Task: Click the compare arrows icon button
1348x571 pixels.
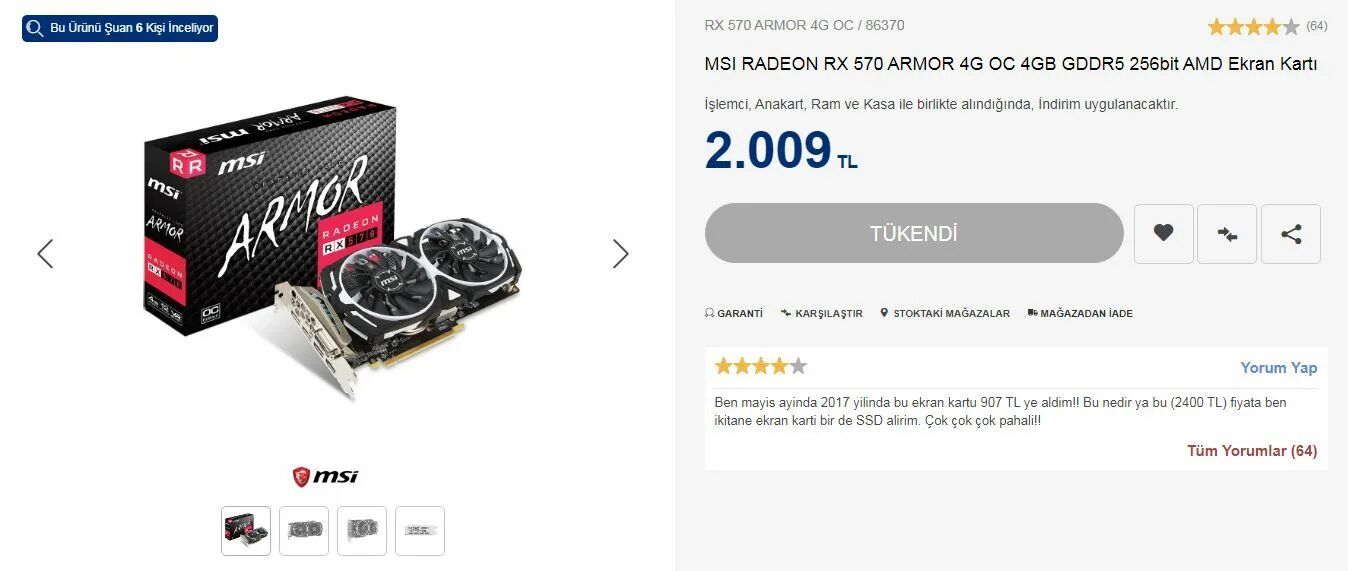Action: click(1227, 234)
